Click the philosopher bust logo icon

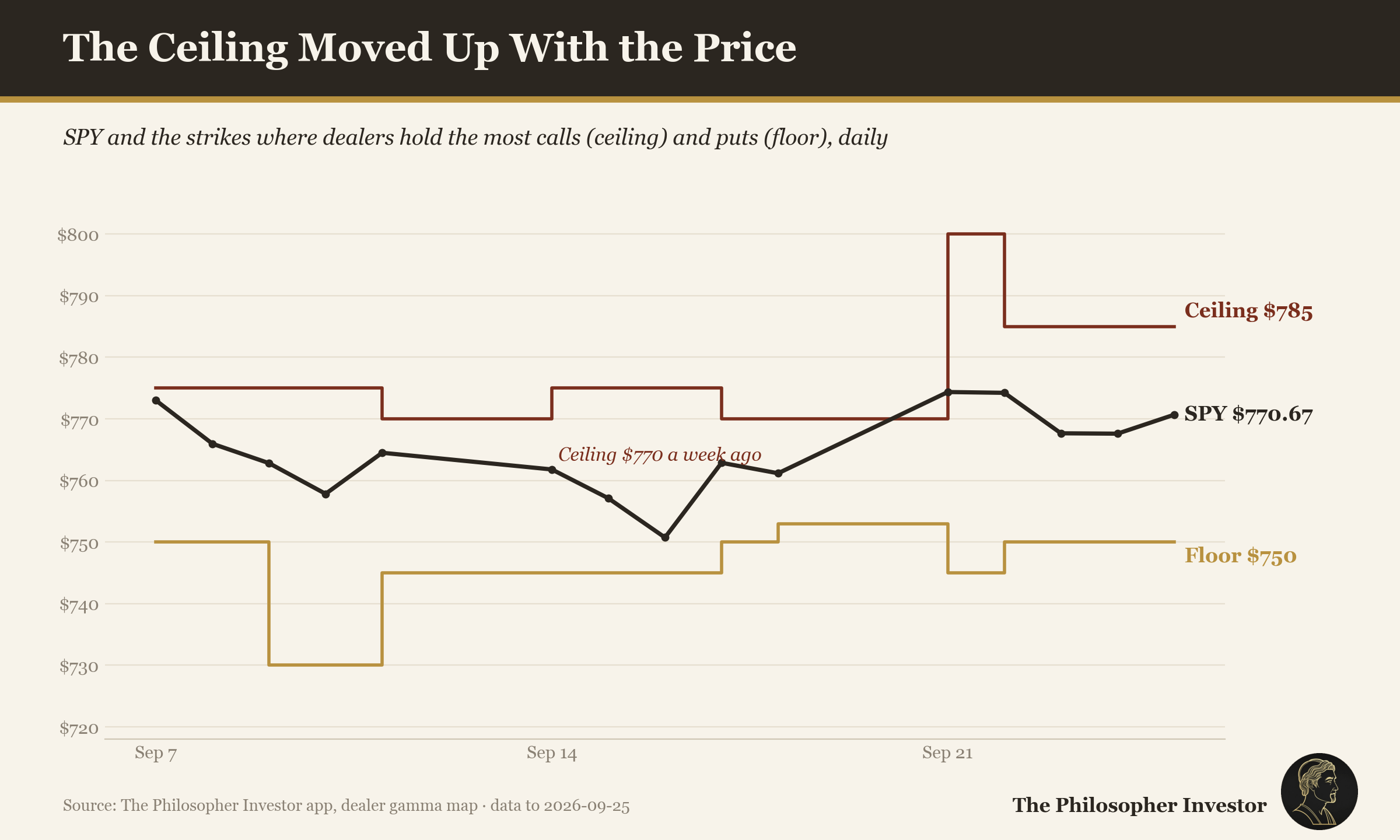[x=1319, y=792]
